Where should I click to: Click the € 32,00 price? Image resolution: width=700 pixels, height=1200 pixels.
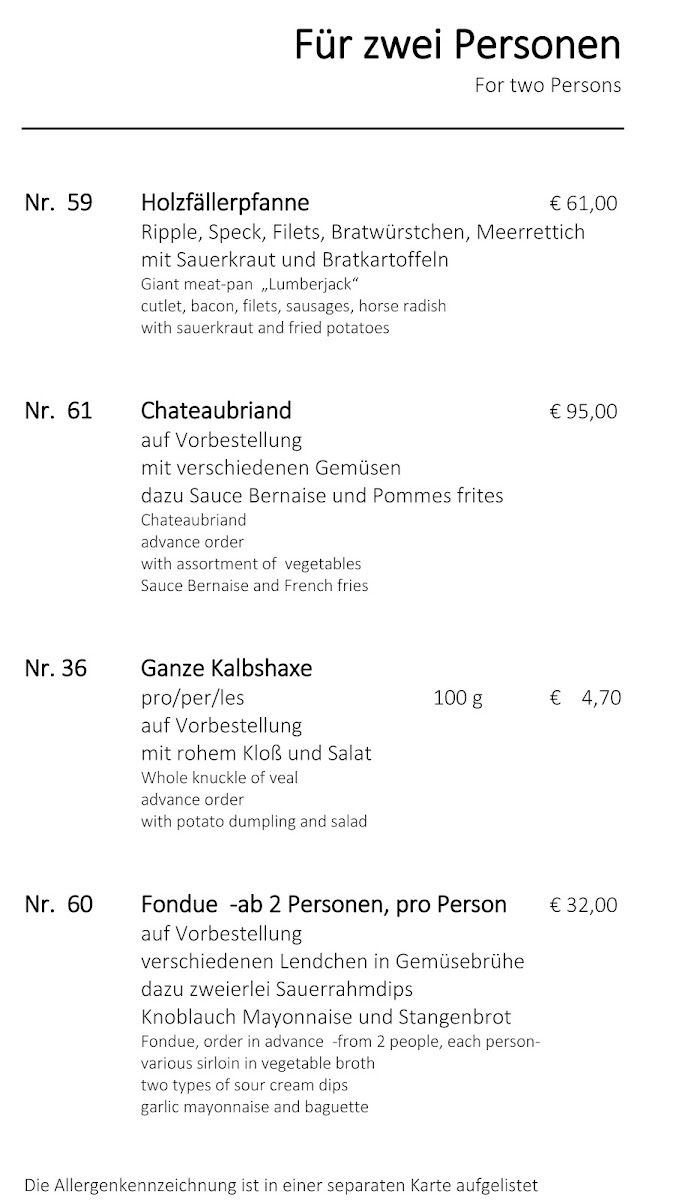click(x=584, y=906)
